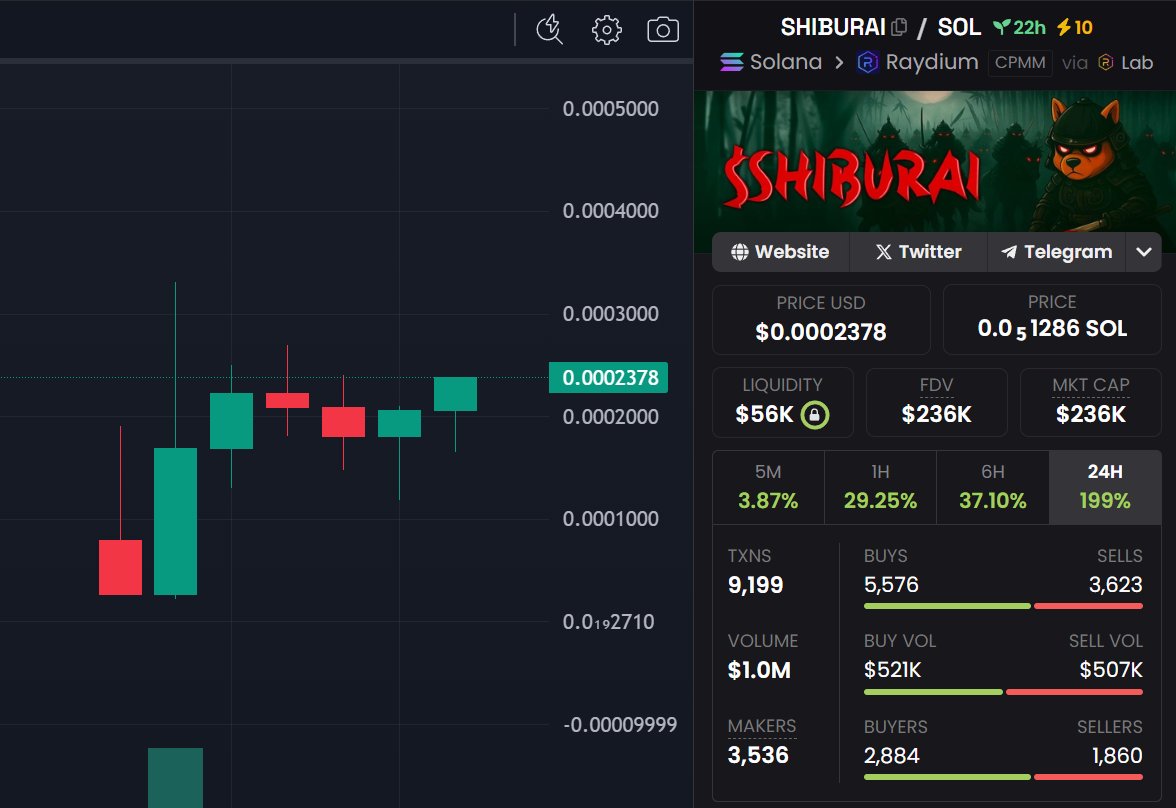
Task: Click the tallest green candlestick body
Action: 176,521
